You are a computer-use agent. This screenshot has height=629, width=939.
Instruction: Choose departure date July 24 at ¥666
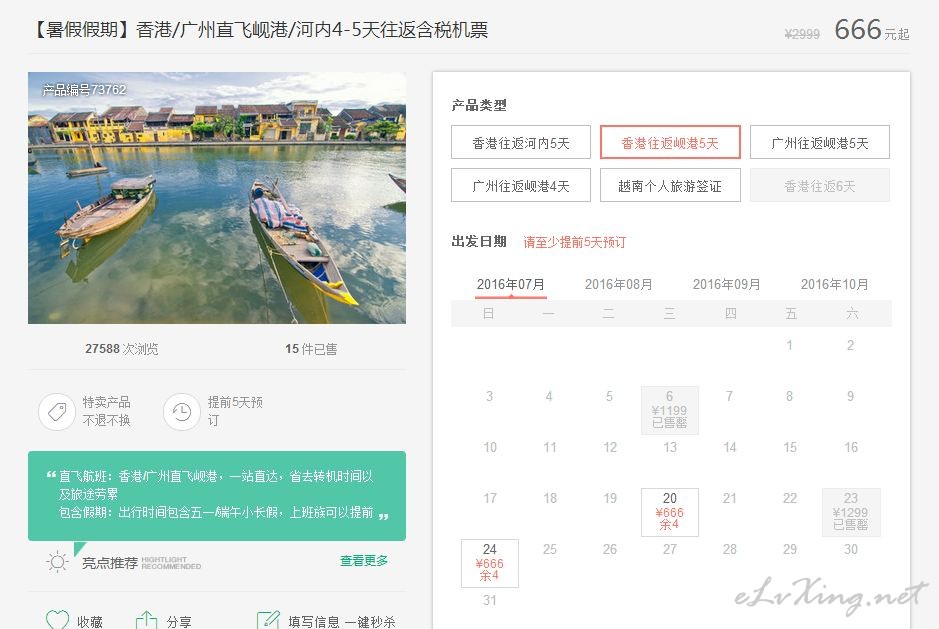490,563
